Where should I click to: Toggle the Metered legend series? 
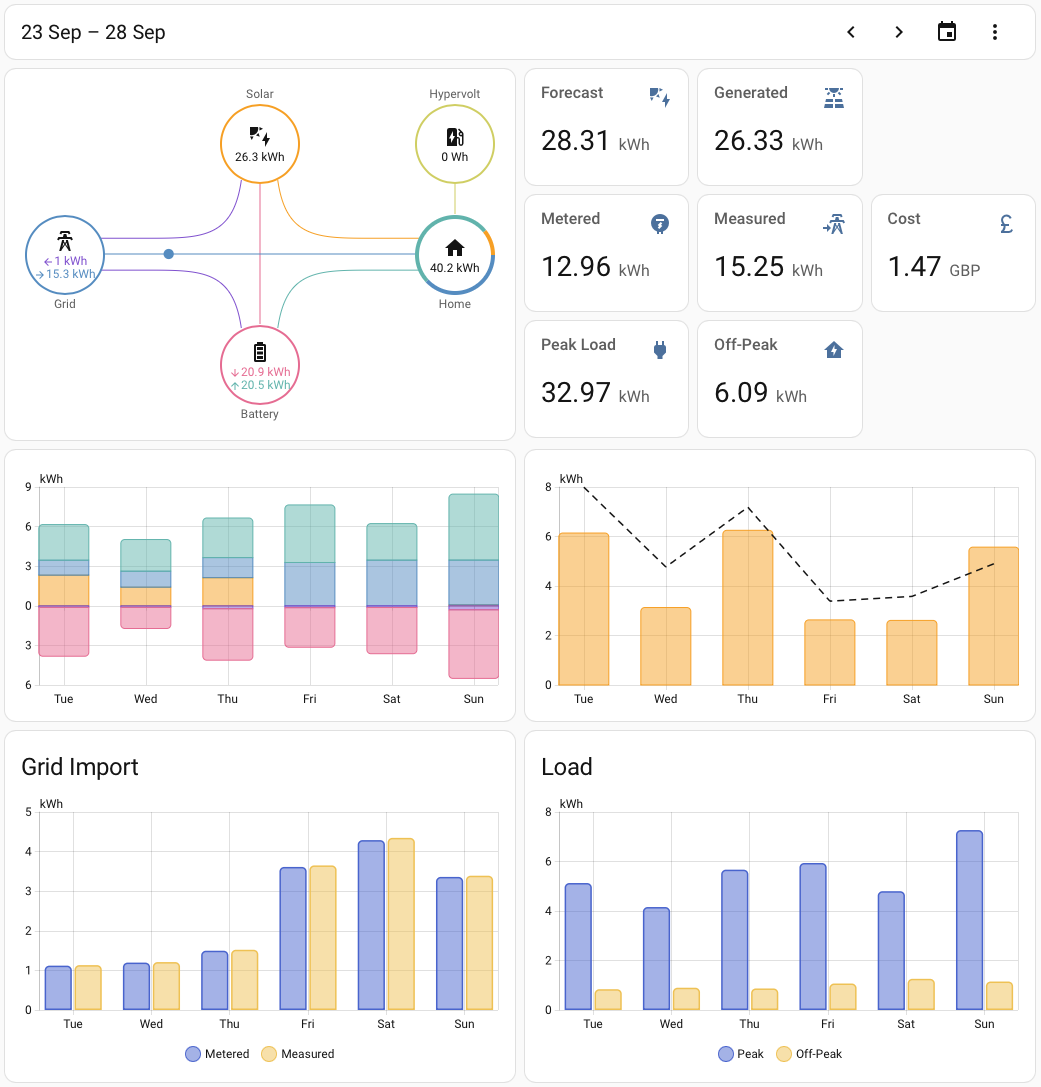pyautogui.click(x=218, y=1054)
